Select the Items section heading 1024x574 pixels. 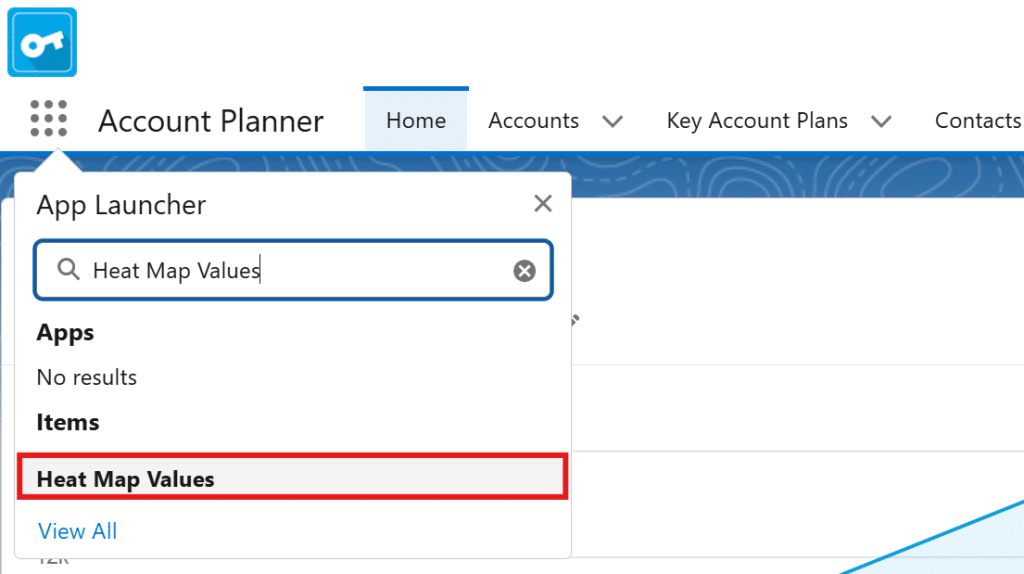tap(68, 422)
